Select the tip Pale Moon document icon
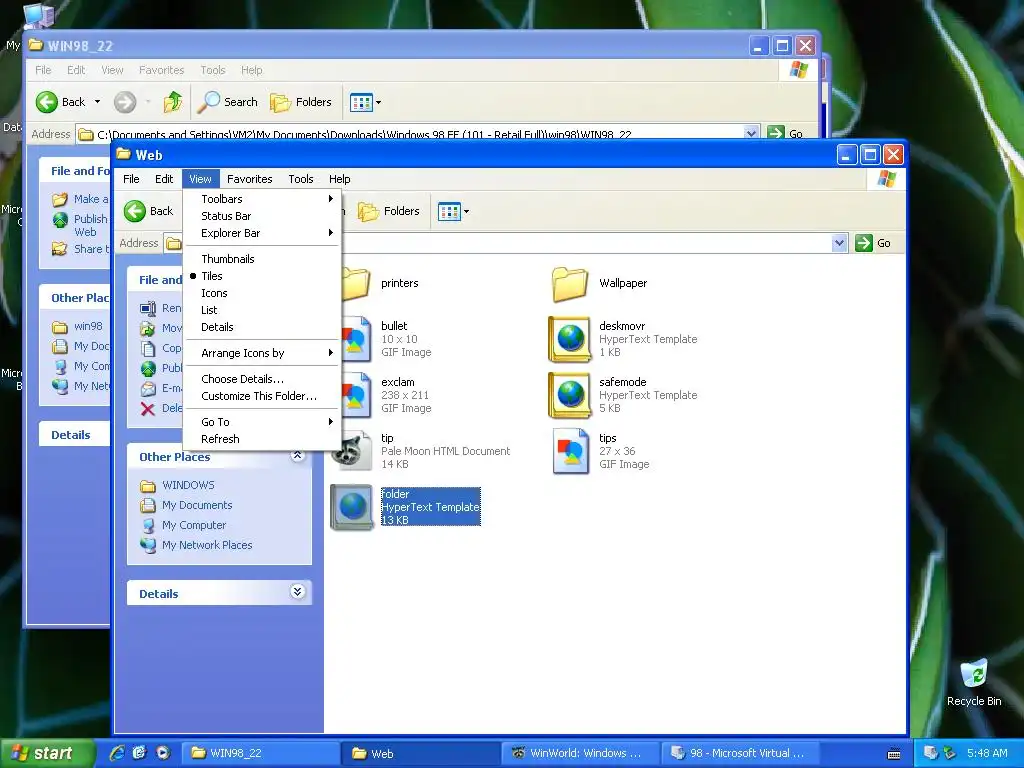The image size is (1024, 768). (351, 451)
